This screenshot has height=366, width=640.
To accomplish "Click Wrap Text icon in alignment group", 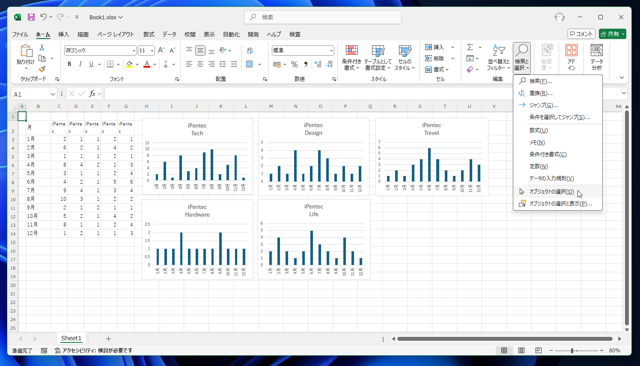I will click(x=250, y=50).
